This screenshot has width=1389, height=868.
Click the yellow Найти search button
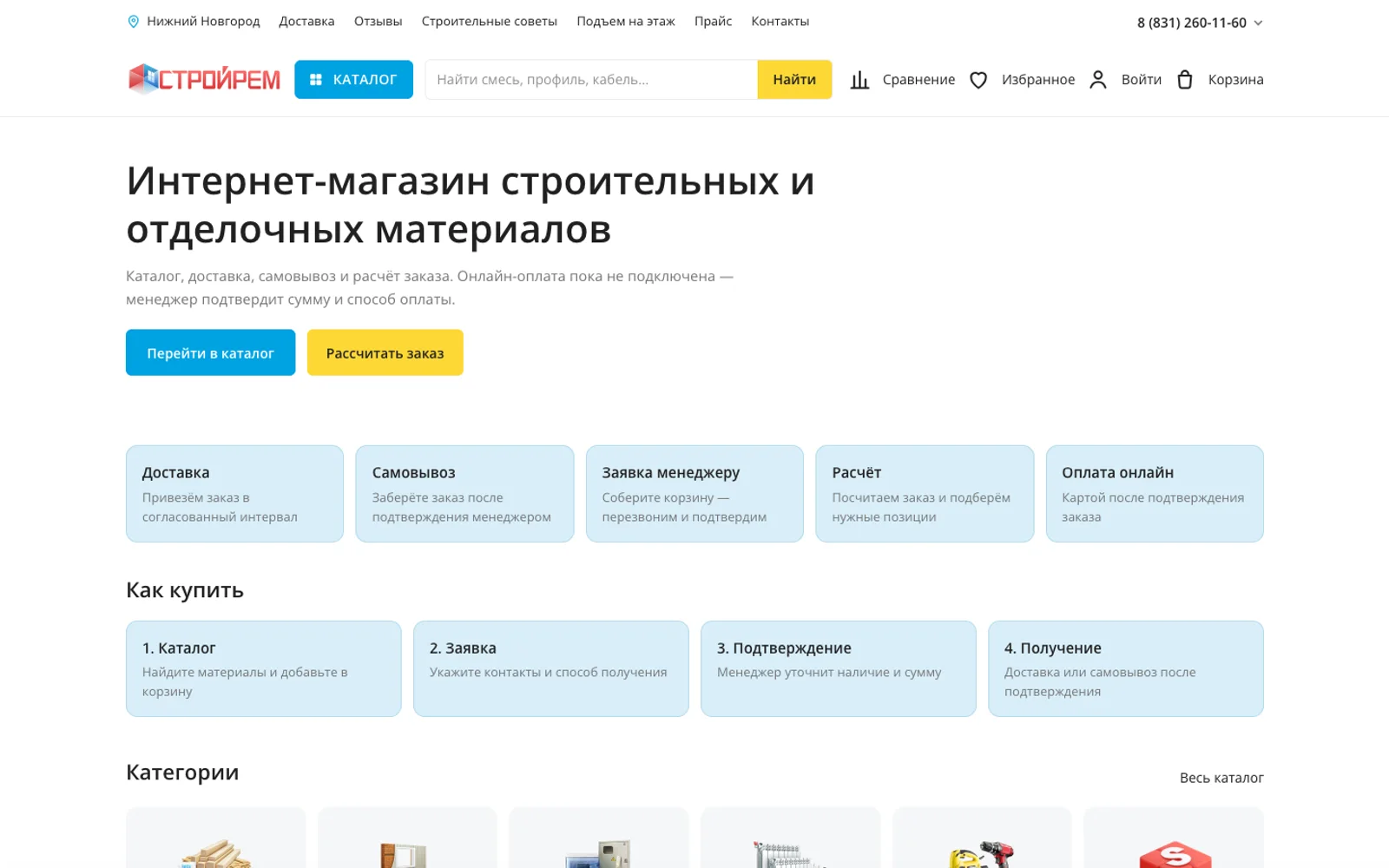point(794,80)
